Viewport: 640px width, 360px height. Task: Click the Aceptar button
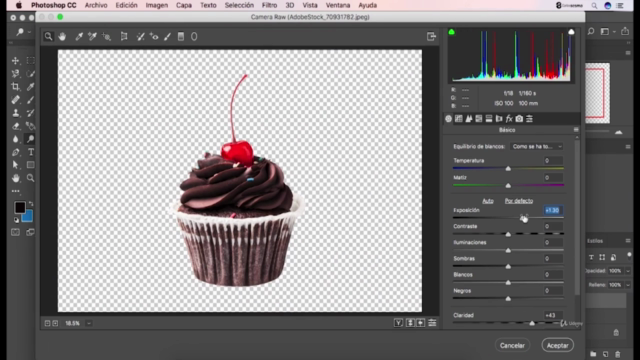coord(558,345)
